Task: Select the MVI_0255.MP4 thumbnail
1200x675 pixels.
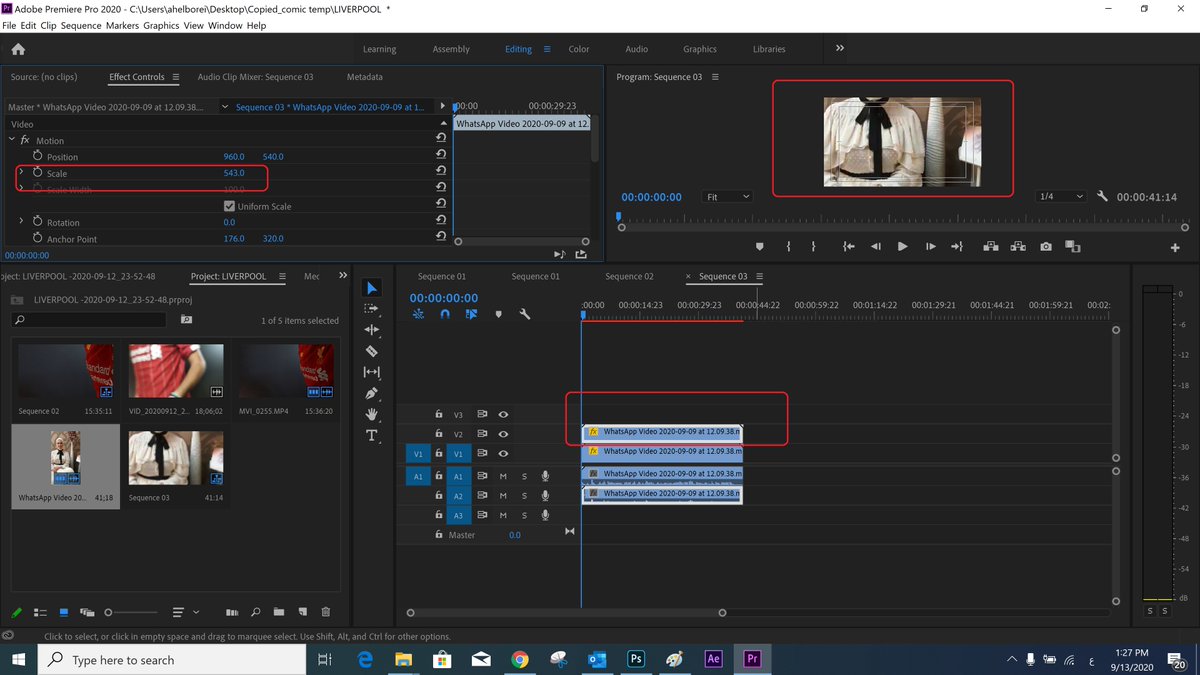Action: click(x=286, y=371)
